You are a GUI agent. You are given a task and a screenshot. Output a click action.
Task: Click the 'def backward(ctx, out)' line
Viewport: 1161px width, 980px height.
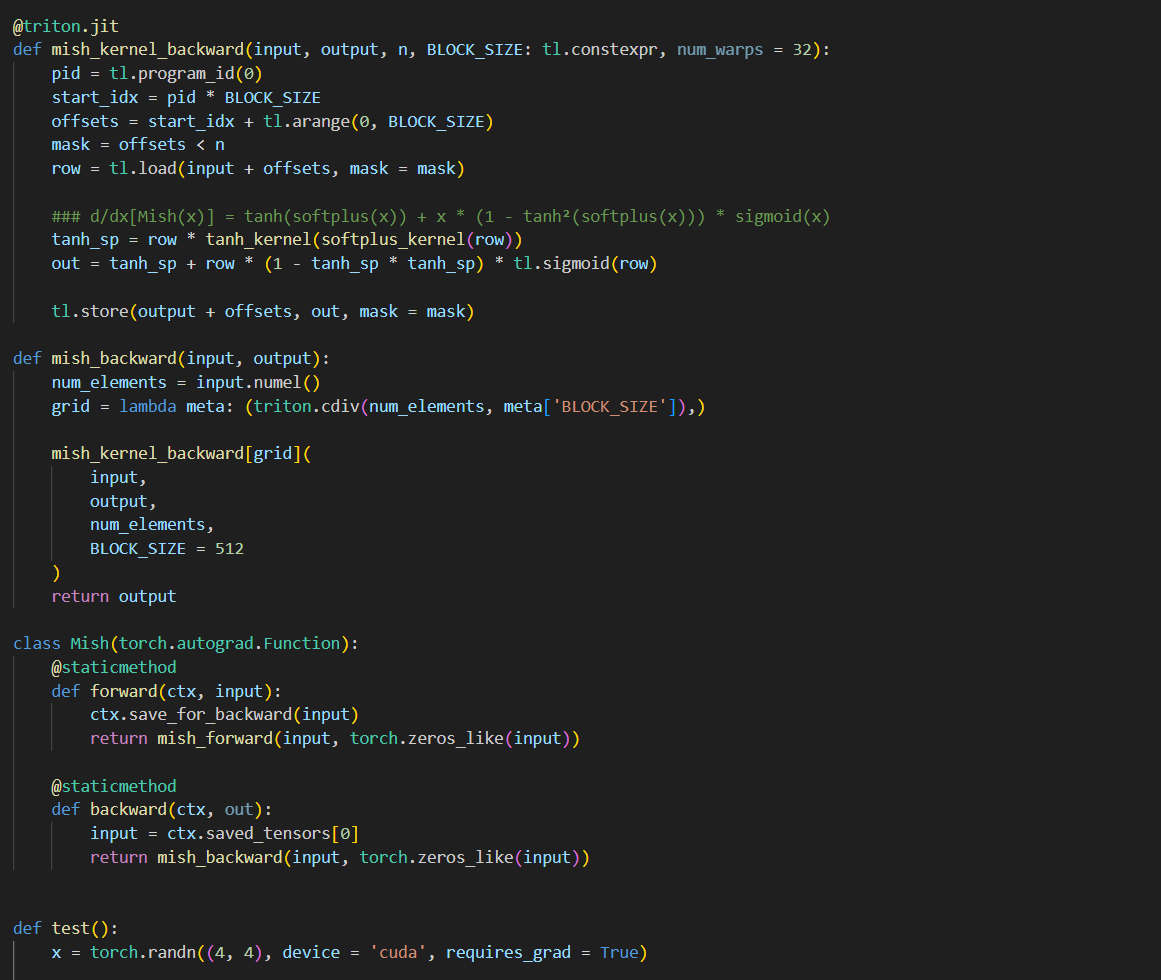point(161,810)
